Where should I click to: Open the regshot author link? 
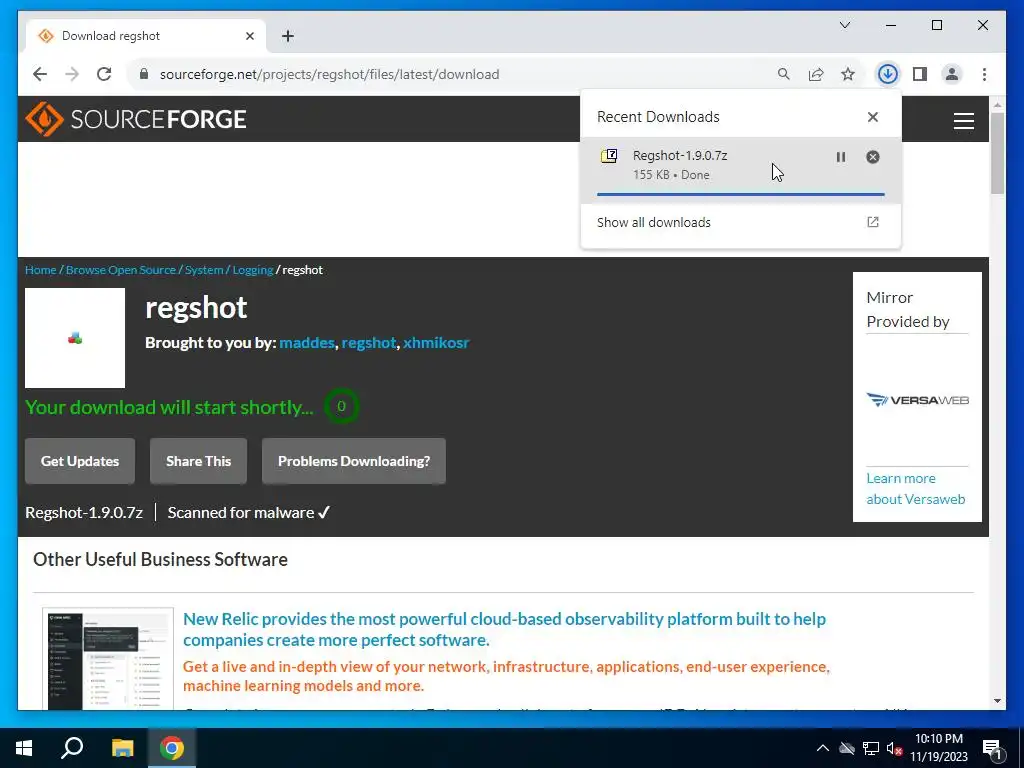click(x=369, y=343)
